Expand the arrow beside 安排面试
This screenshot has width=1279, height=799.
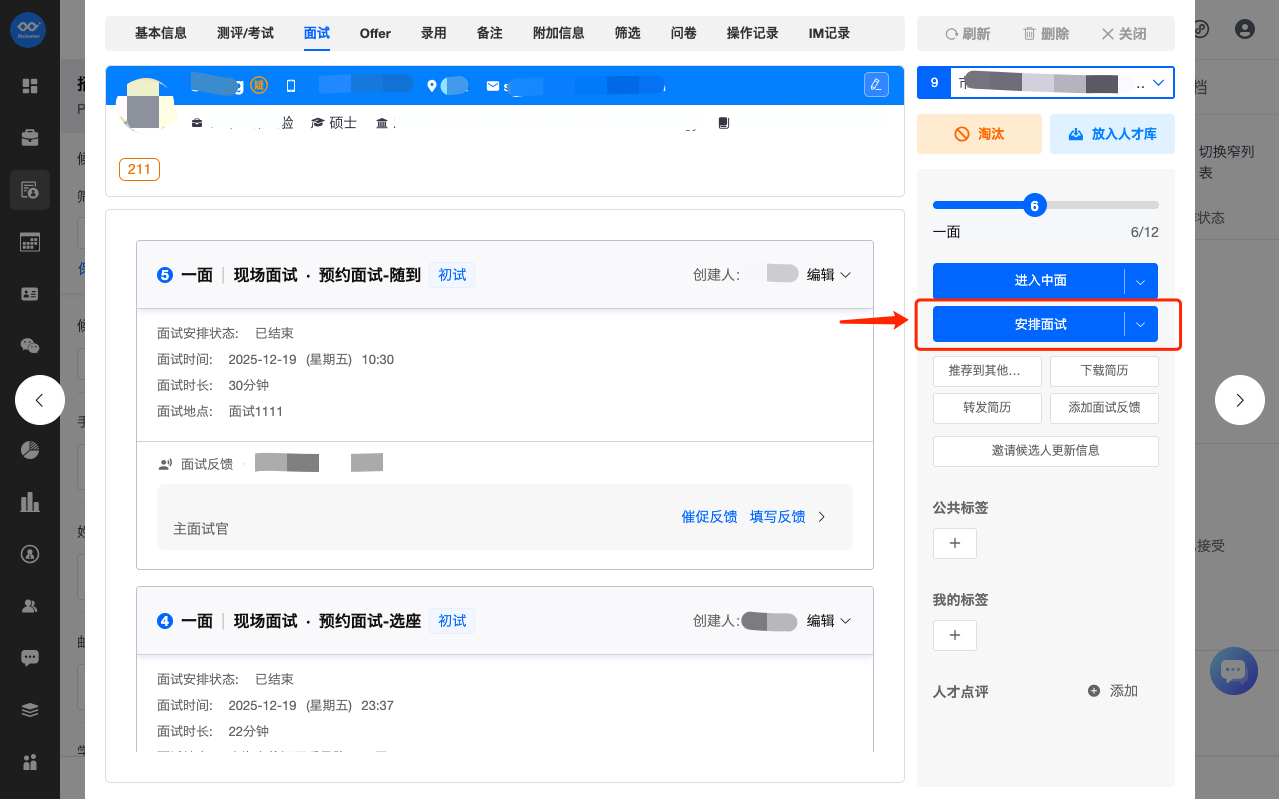click(1141, 324)
